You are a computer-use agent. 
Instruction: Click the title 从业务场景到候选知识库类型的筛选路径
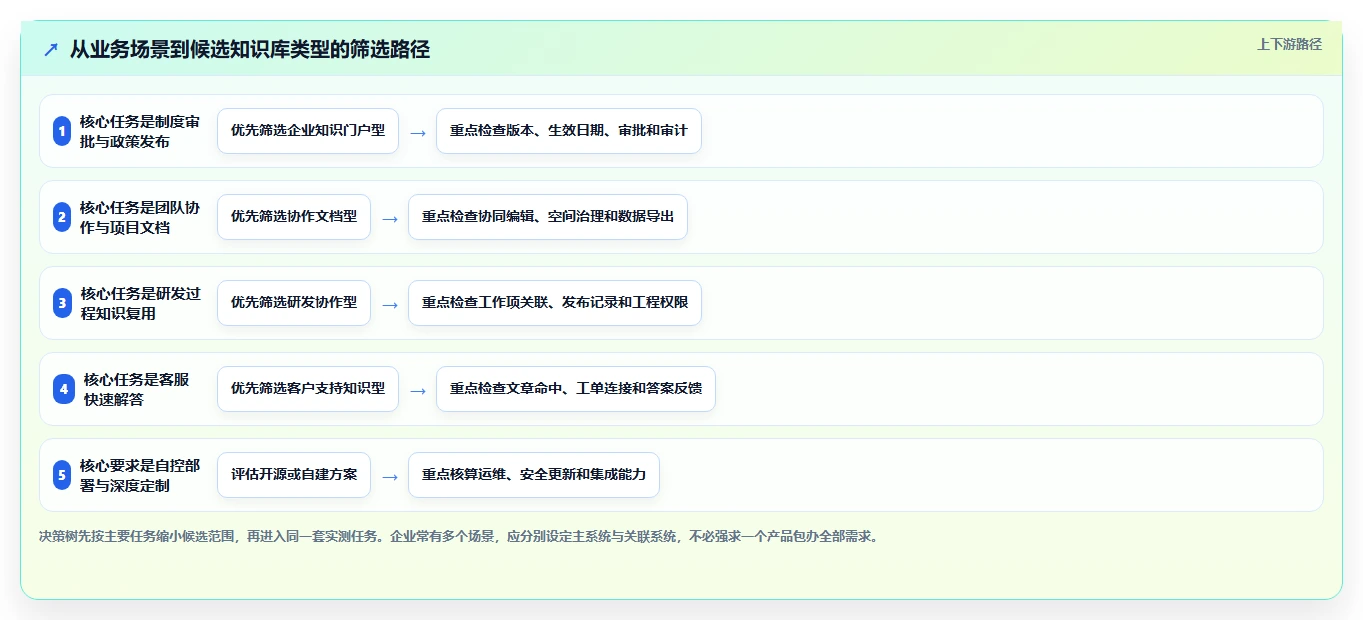pyautogui.click(x=250, y=49)
